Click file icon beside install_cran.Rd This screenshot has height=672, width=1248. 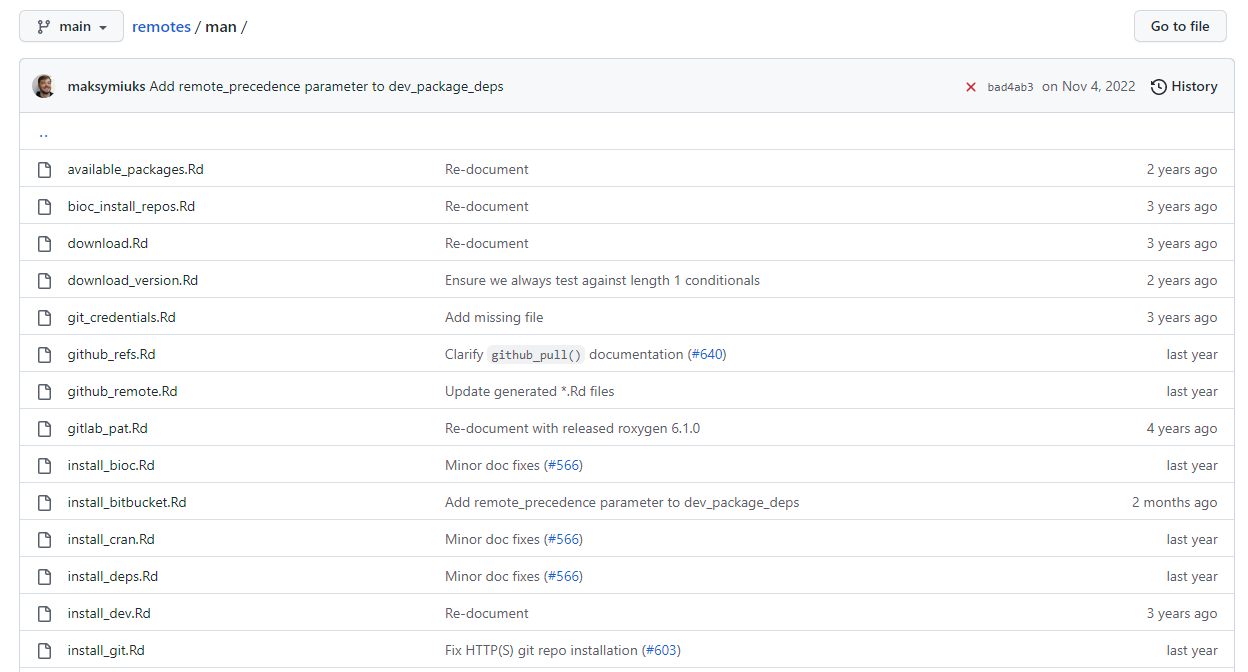click(x=44, y=540)
